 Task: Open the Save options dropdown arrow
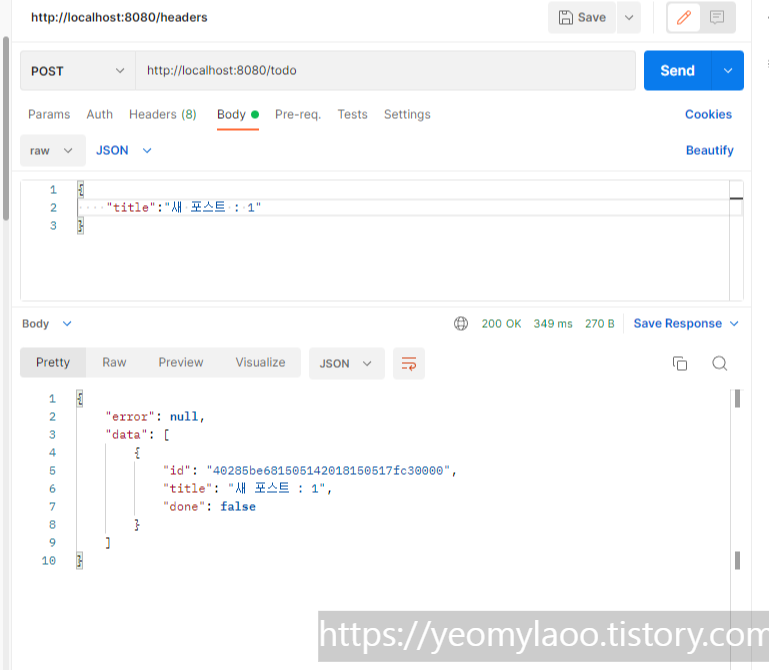629,18
